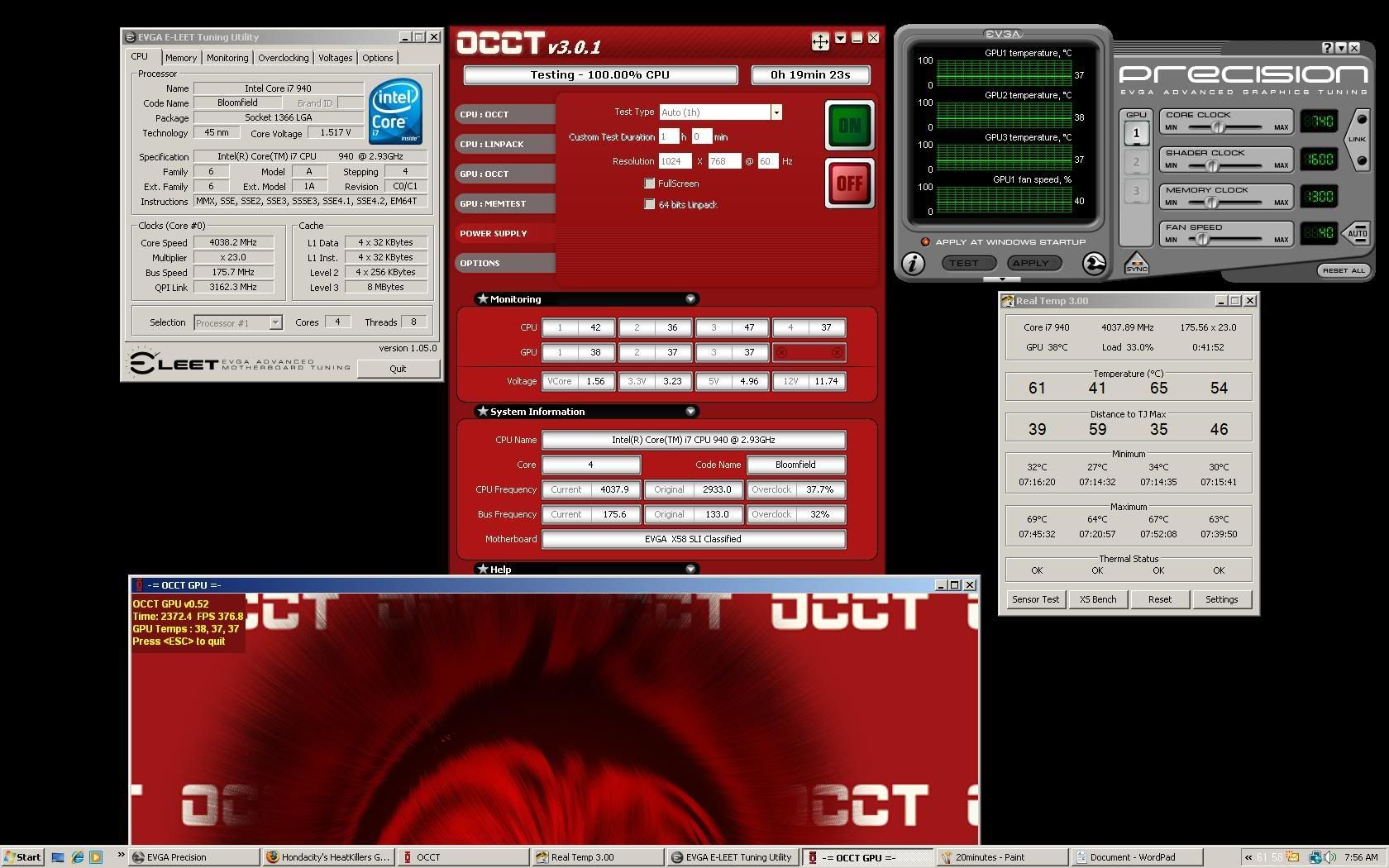Click RESET ALL in Precision
This screenshot has width=1389, height=868.
pos(1343,270)
